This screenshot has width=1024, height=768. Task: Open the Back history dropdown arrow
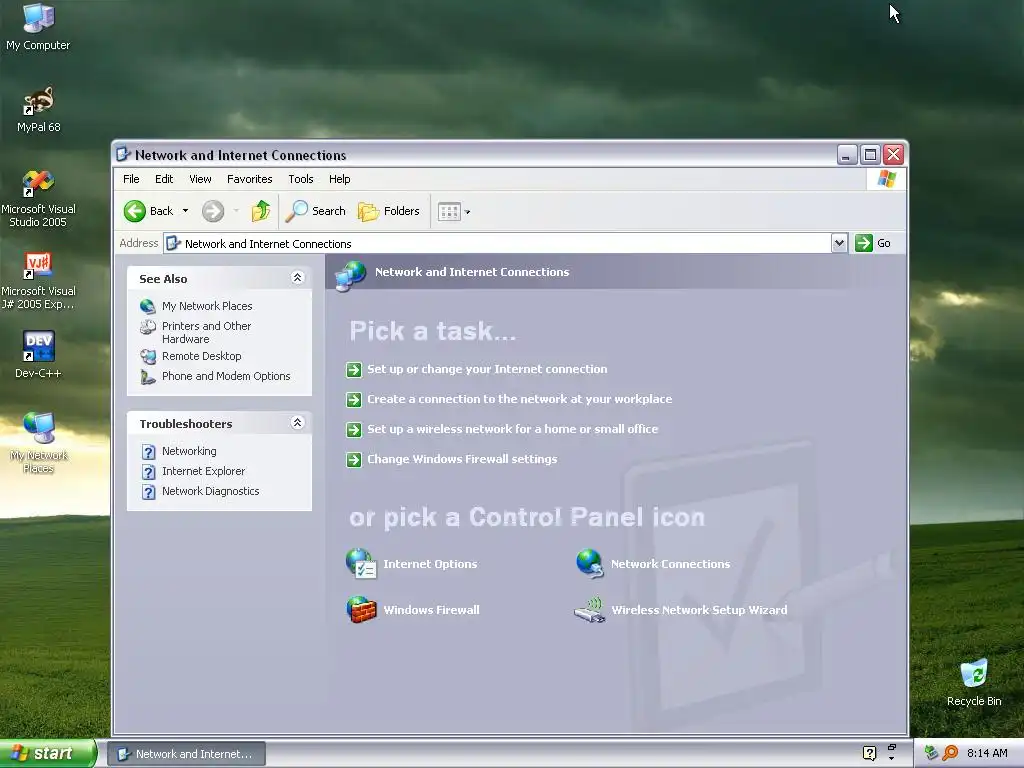click(185, 211)
